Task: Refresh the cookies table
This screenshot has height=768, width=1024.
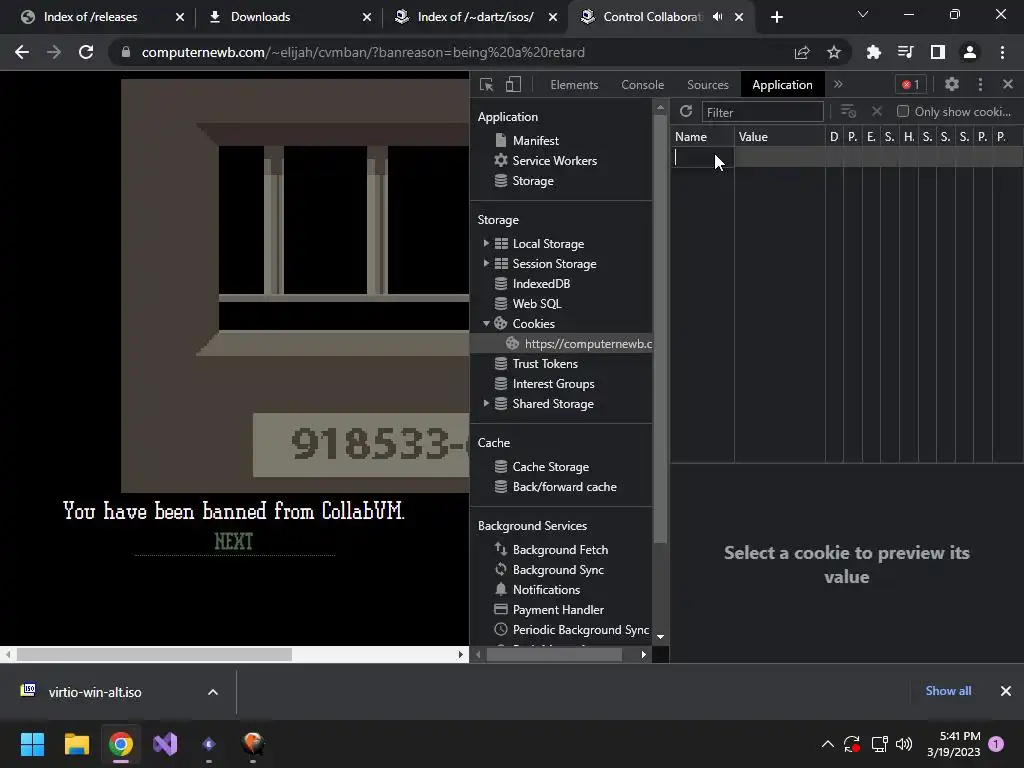Action: pyautogui.click(x=686, y=112)
